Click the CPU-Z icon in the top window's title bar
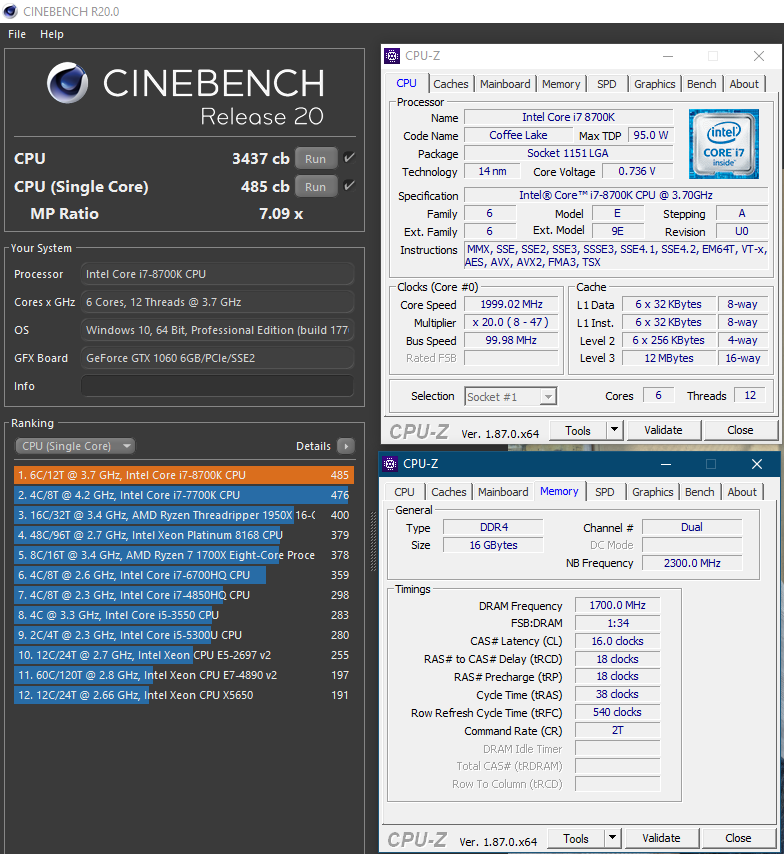Viewport: 784px width, 854px height. click(x=392, y=56)
